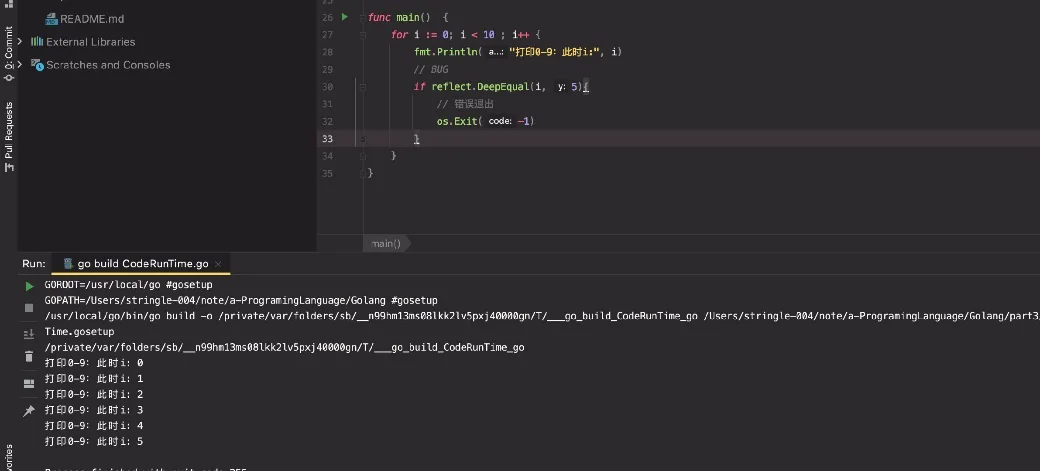This screenshot has width=1040, height=471.
Task: Expand the External Libraries node
Action: [20, 41]
